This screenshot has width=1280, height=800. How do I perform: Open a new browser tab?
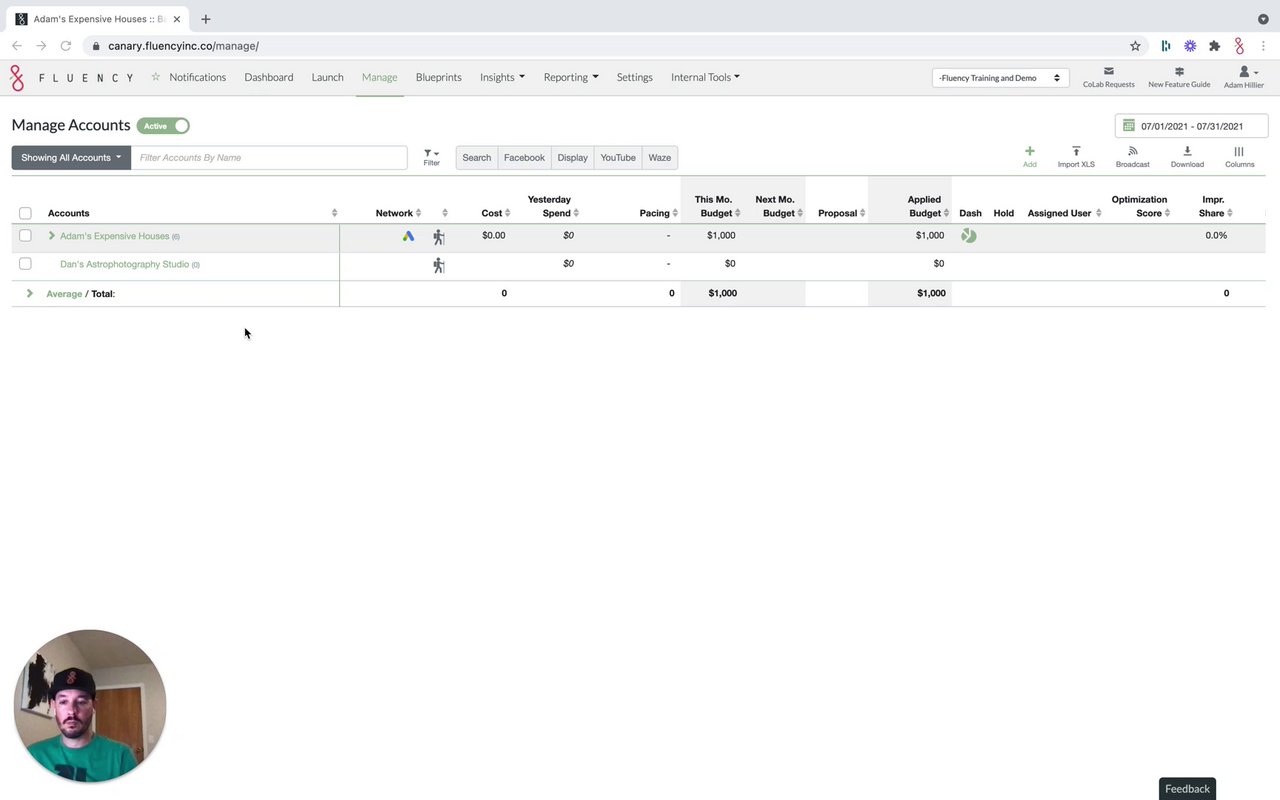206,19
